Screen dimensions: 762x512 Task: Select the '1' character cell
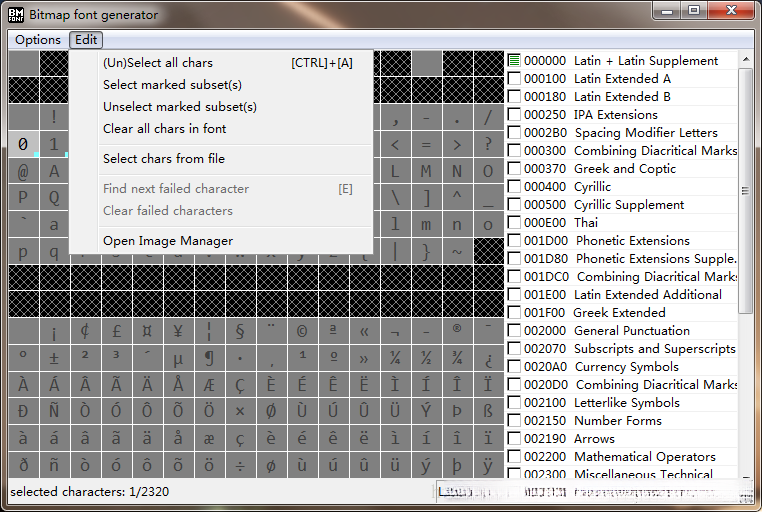pos(54,144)
